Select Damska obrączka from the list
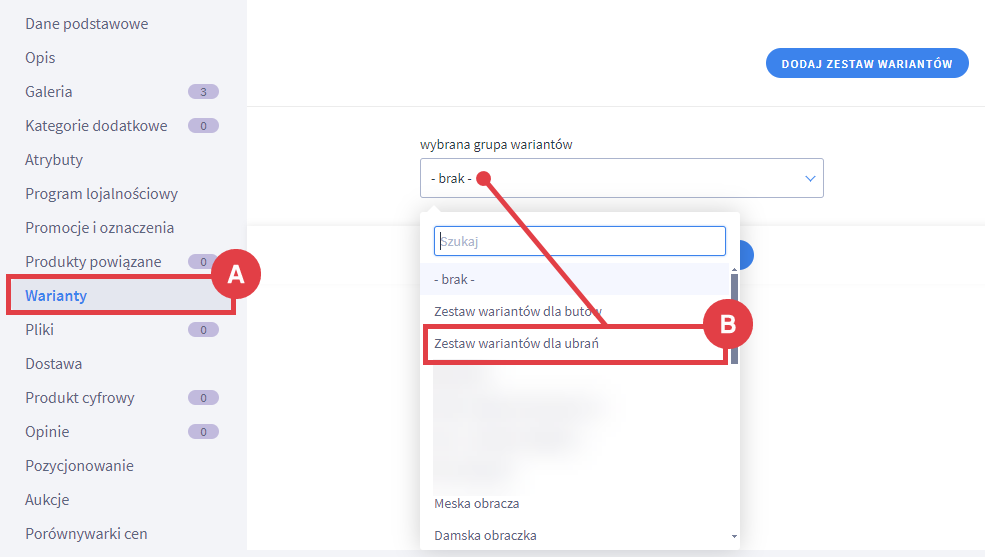985x557 pixels. 485,535
